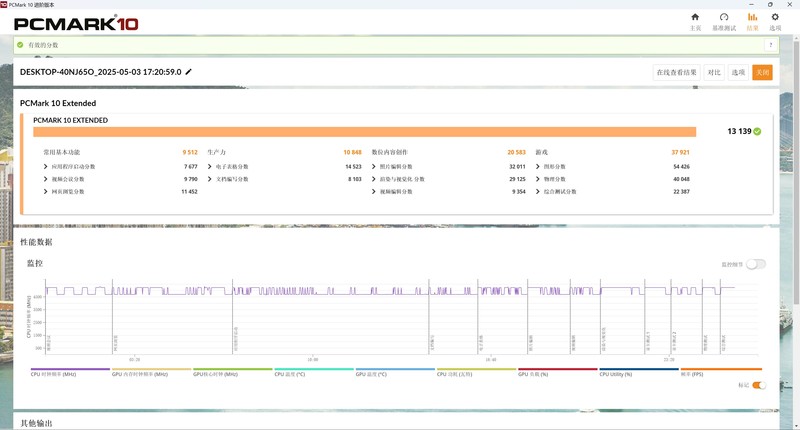Expand the 应用程序启动分数 row

[x=45, y=166]
